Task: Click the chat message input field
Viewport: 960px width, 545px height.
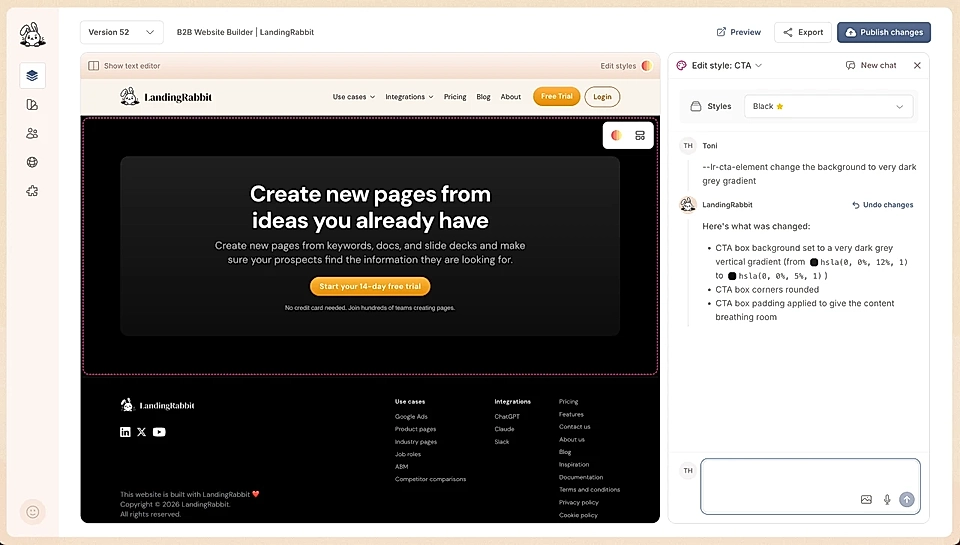Action: point(811,486)
